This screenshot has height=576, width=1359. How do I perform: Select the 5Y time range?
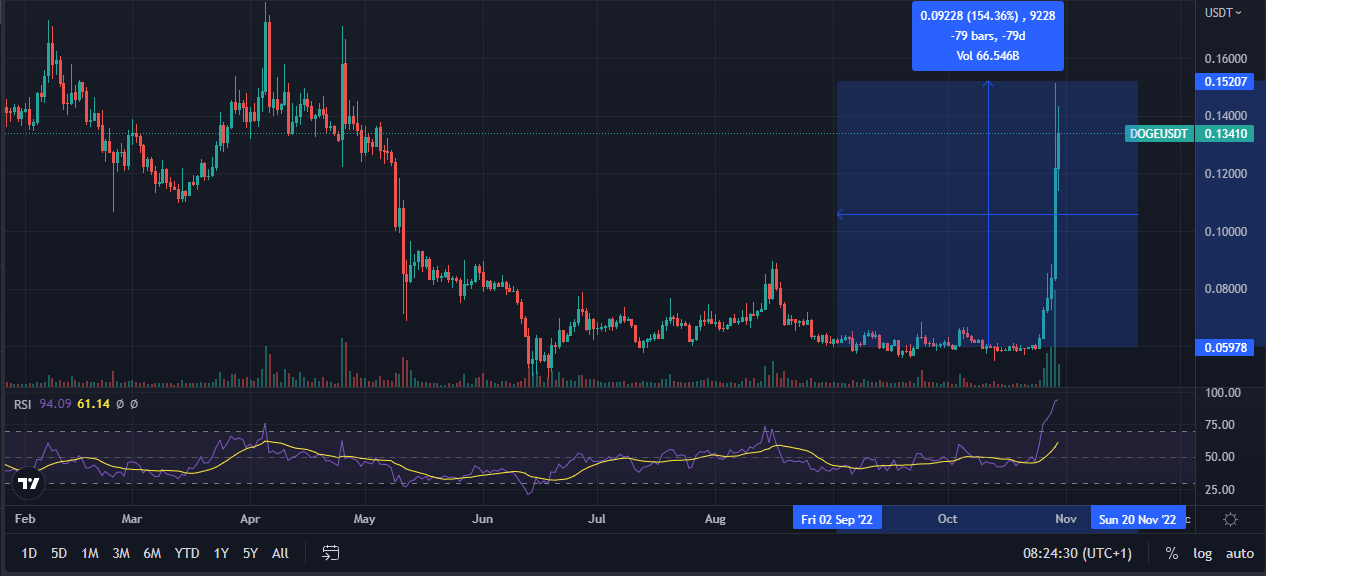coord(250,553)
